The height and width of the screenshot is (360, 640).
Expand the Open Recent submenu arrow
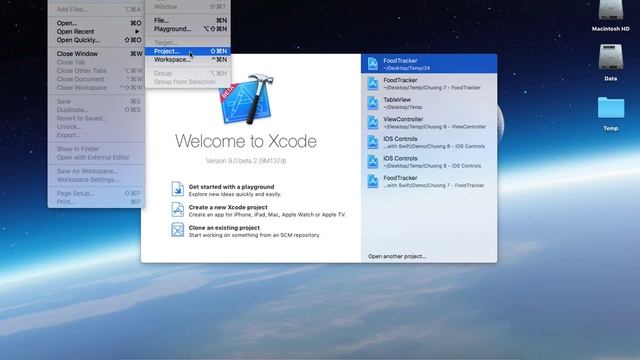pyautogui.click(x=137, y=31)
